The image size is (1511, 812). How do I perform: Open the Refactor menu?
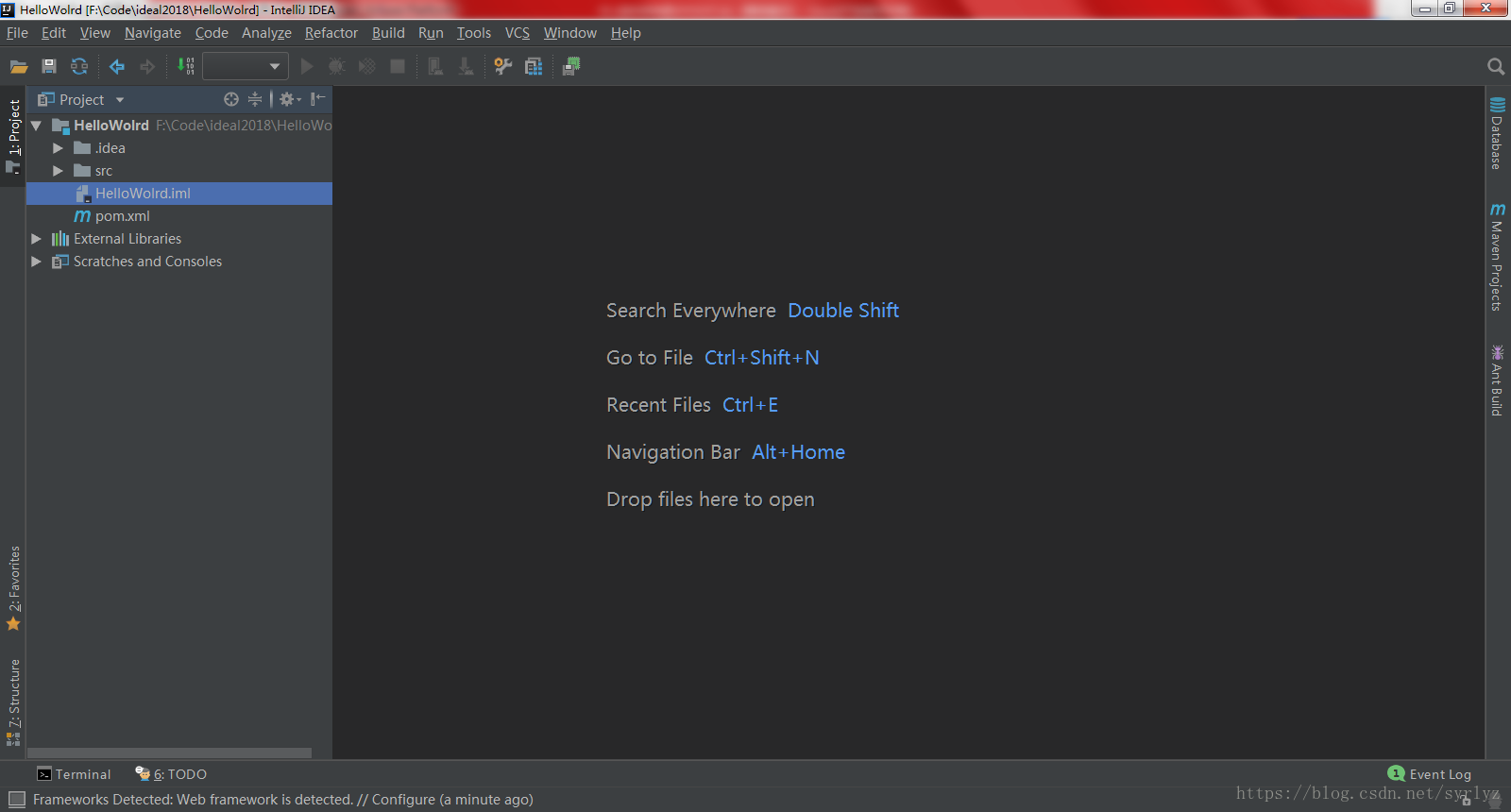pyautogui.click(x=331, y=33)
